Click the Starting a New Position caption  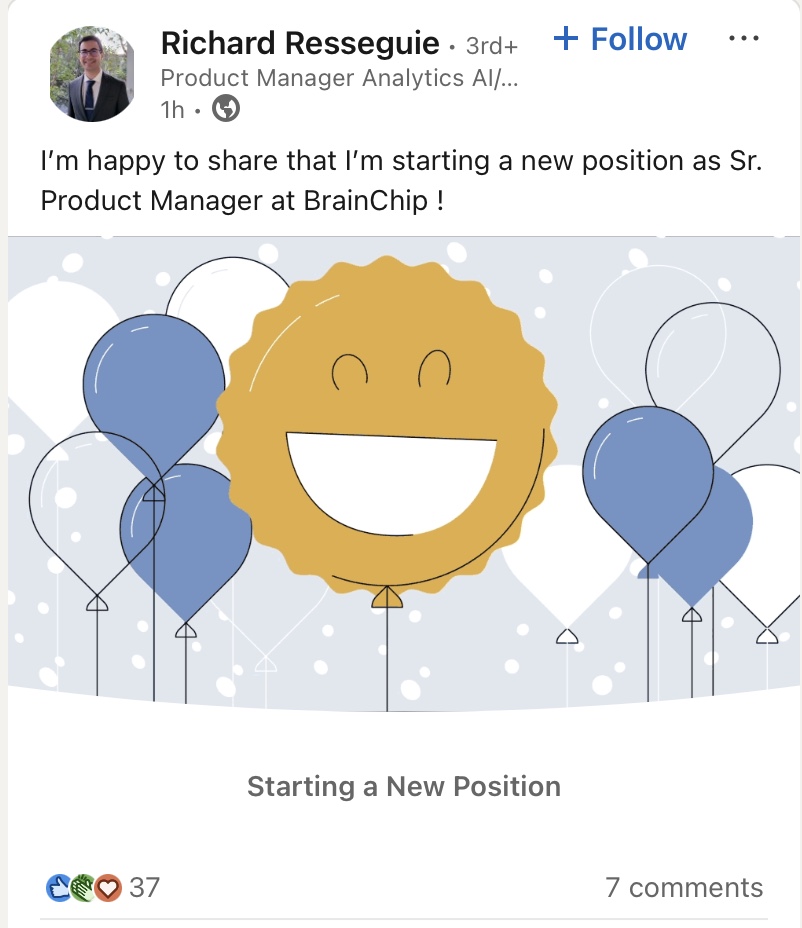click(x=403, y=786)
